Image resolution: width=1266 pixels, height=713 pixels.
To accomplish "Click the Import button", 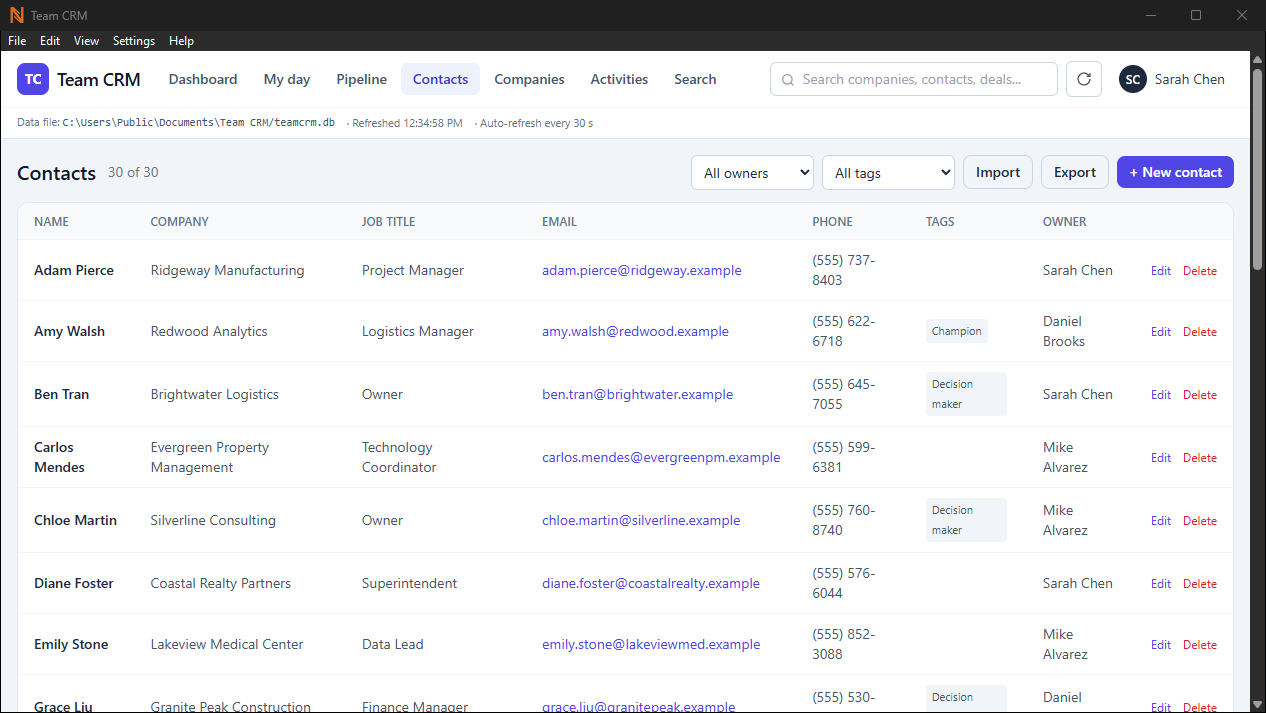I will (998, 172).
